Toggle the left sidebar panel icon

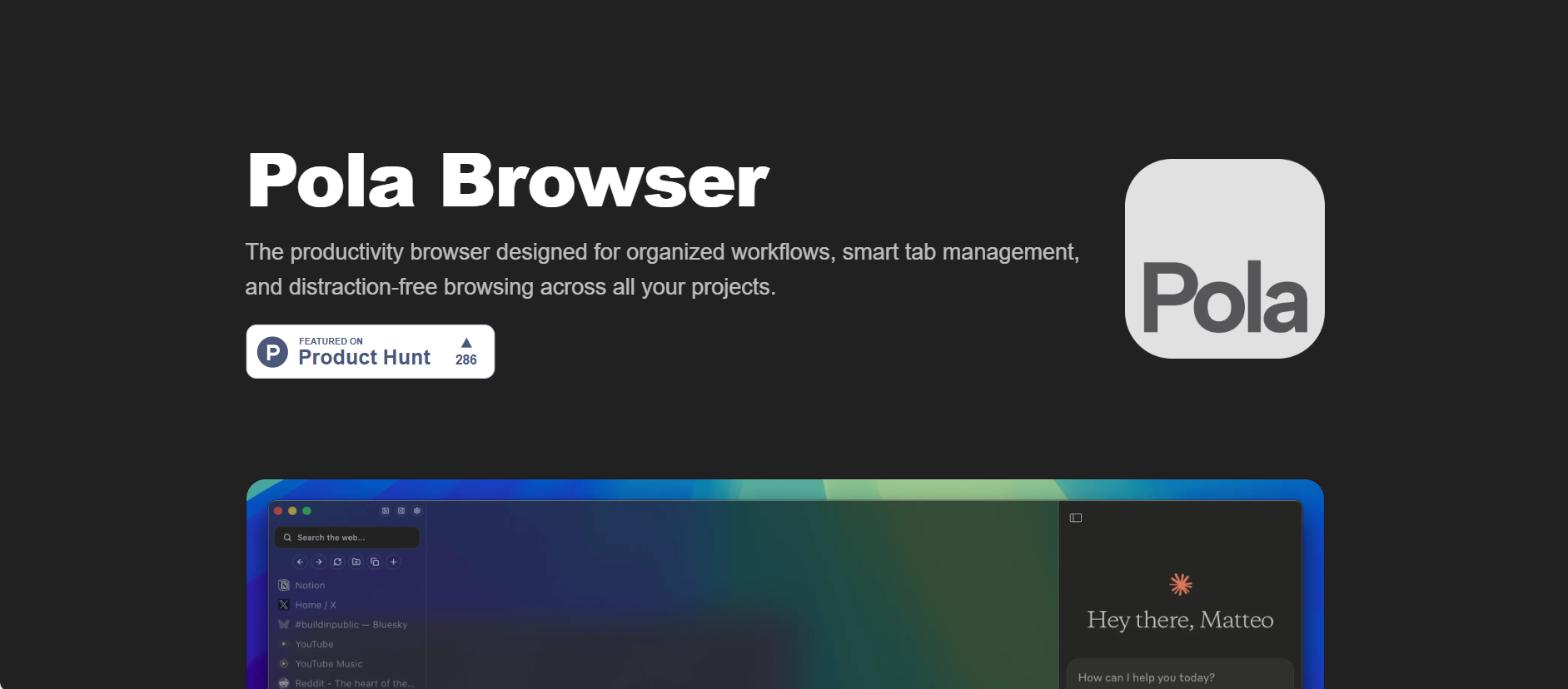386,511
